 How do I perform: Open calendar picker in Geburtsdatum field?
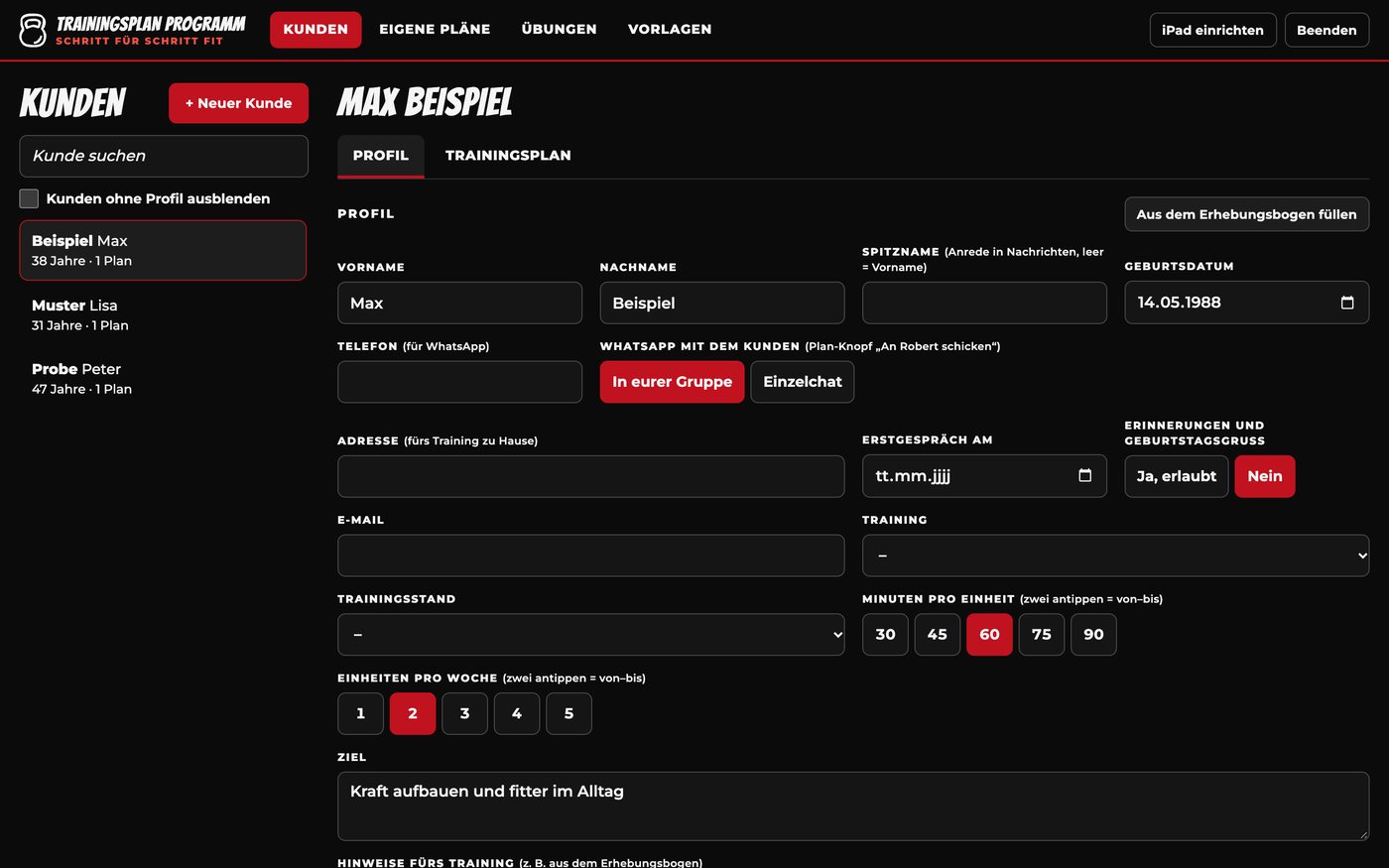[x=1347, y=303]
